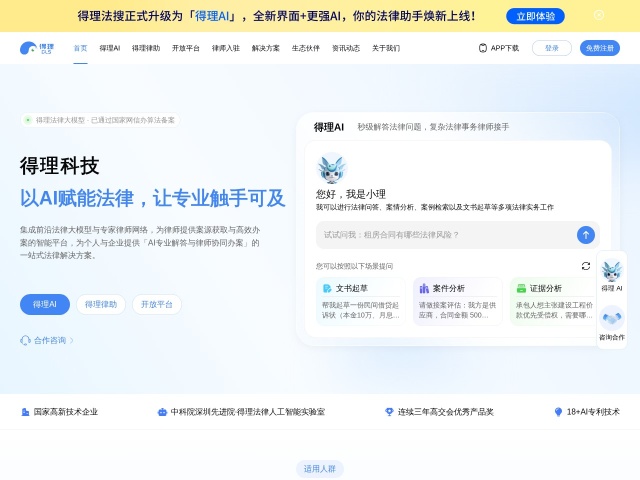Click the 得理法律大模型 filing badge
This screenshot has width=640, height=480.
pos(100,120)
